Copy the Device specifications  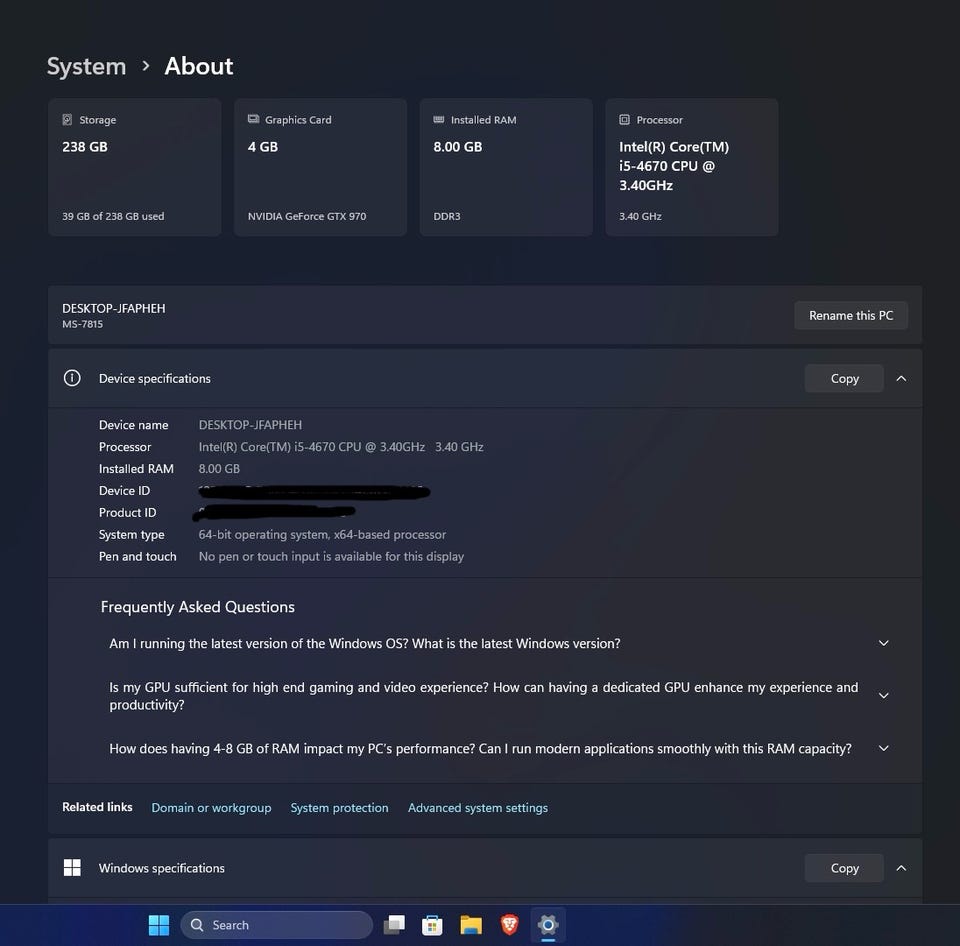[844, 378]
